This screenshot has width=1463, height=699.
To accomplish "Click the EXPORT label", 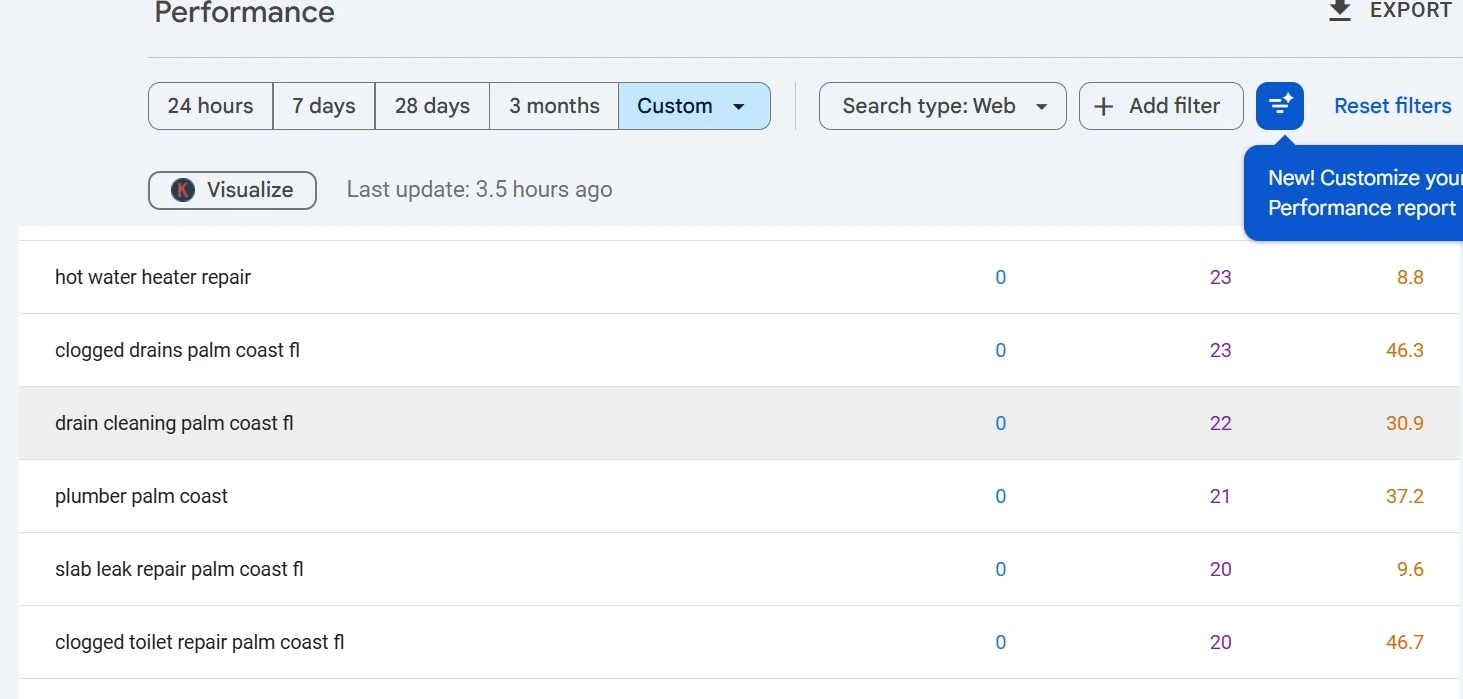I will pyautogui.click(x=1411, y=10).
